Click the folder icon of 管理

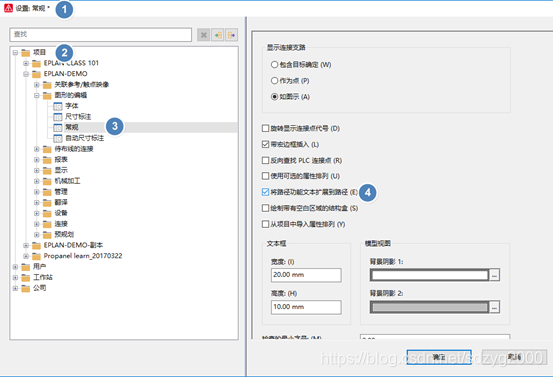coord(47,192)
